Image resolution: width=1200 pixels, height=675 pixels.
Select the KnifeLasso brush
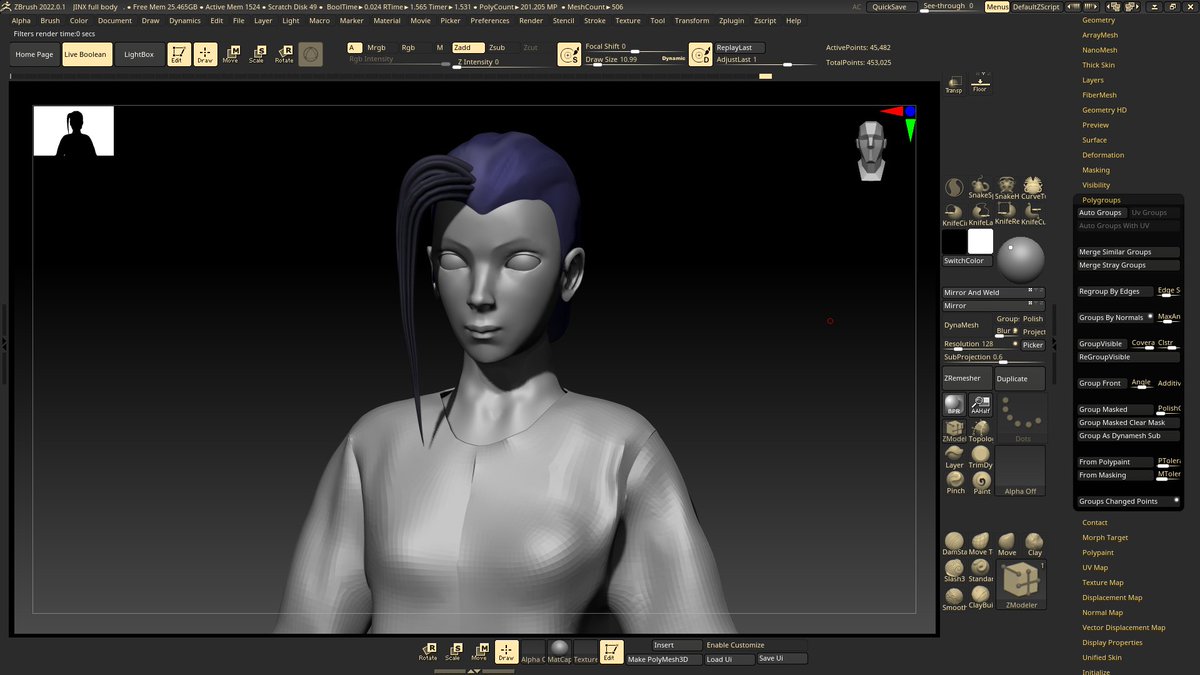pos(980,214)
